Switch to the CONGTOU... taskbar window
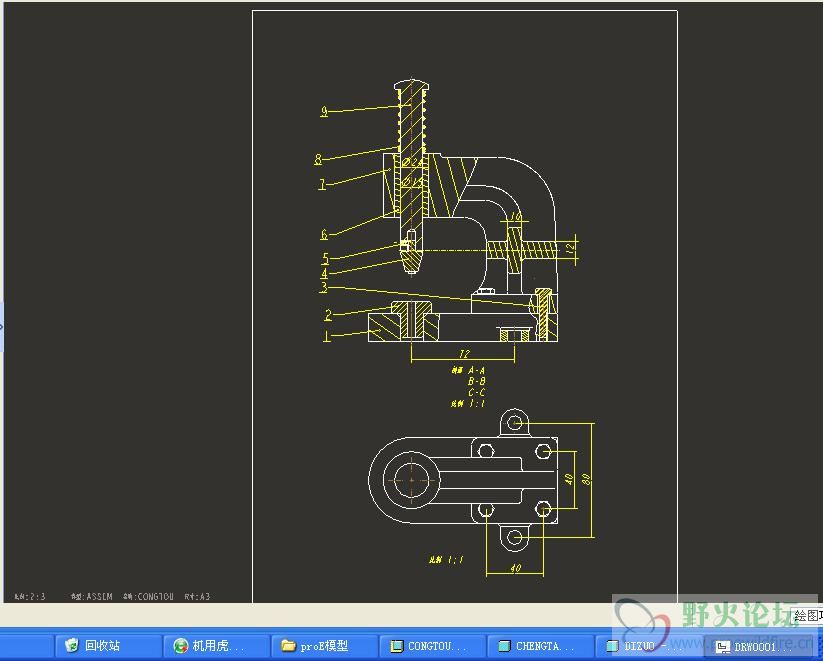823x661 pixels. click(432, 646)
